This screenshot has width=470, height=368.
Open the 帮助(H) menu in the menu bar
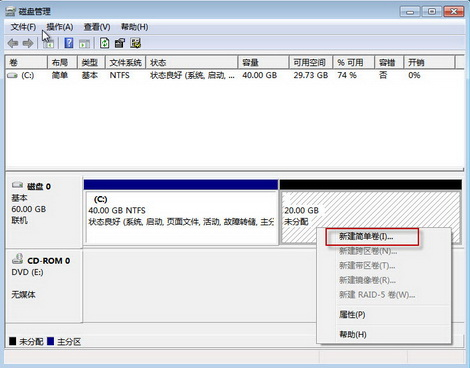[x=135, y=27]
